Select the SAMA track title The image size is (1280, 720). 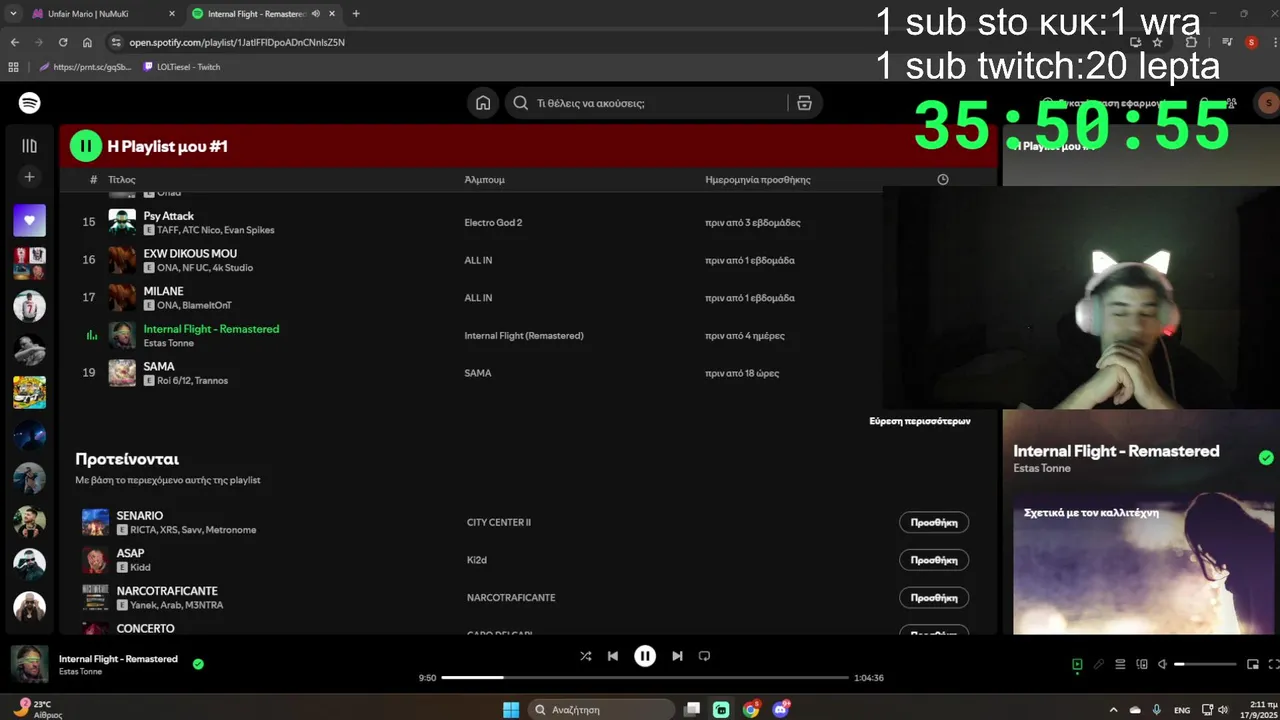click(159, 367)
